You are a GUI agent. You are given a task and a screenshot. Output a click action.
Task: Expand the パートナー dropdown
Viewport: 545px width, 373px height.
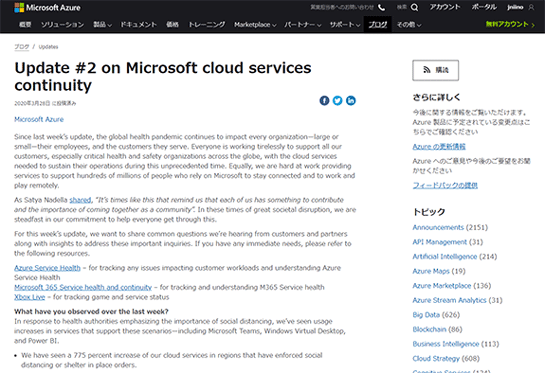303,25
